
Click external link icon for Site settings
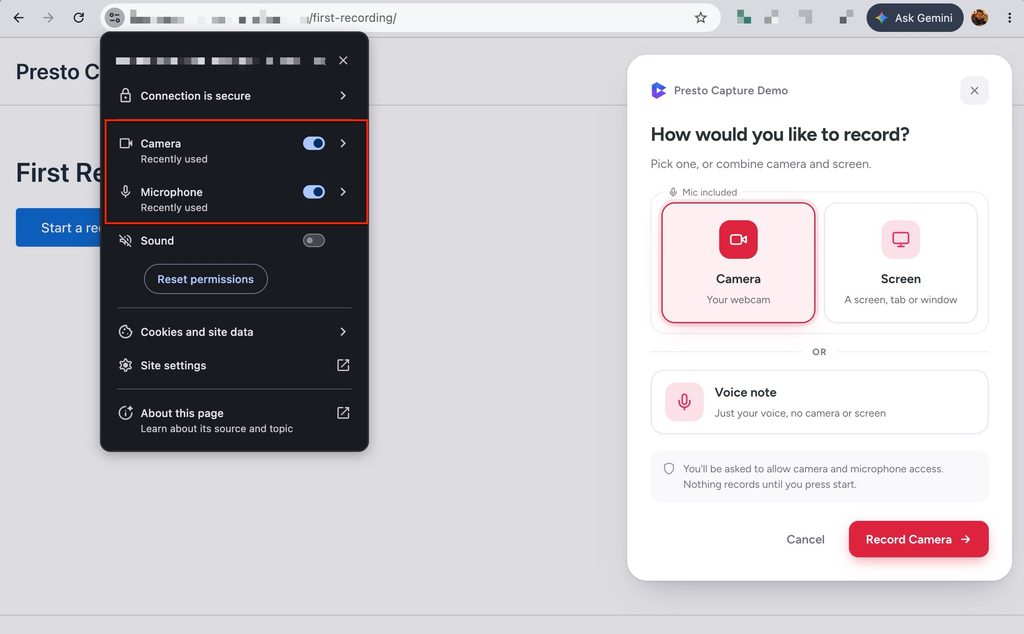pyautogui.click(x=343, y=365)
